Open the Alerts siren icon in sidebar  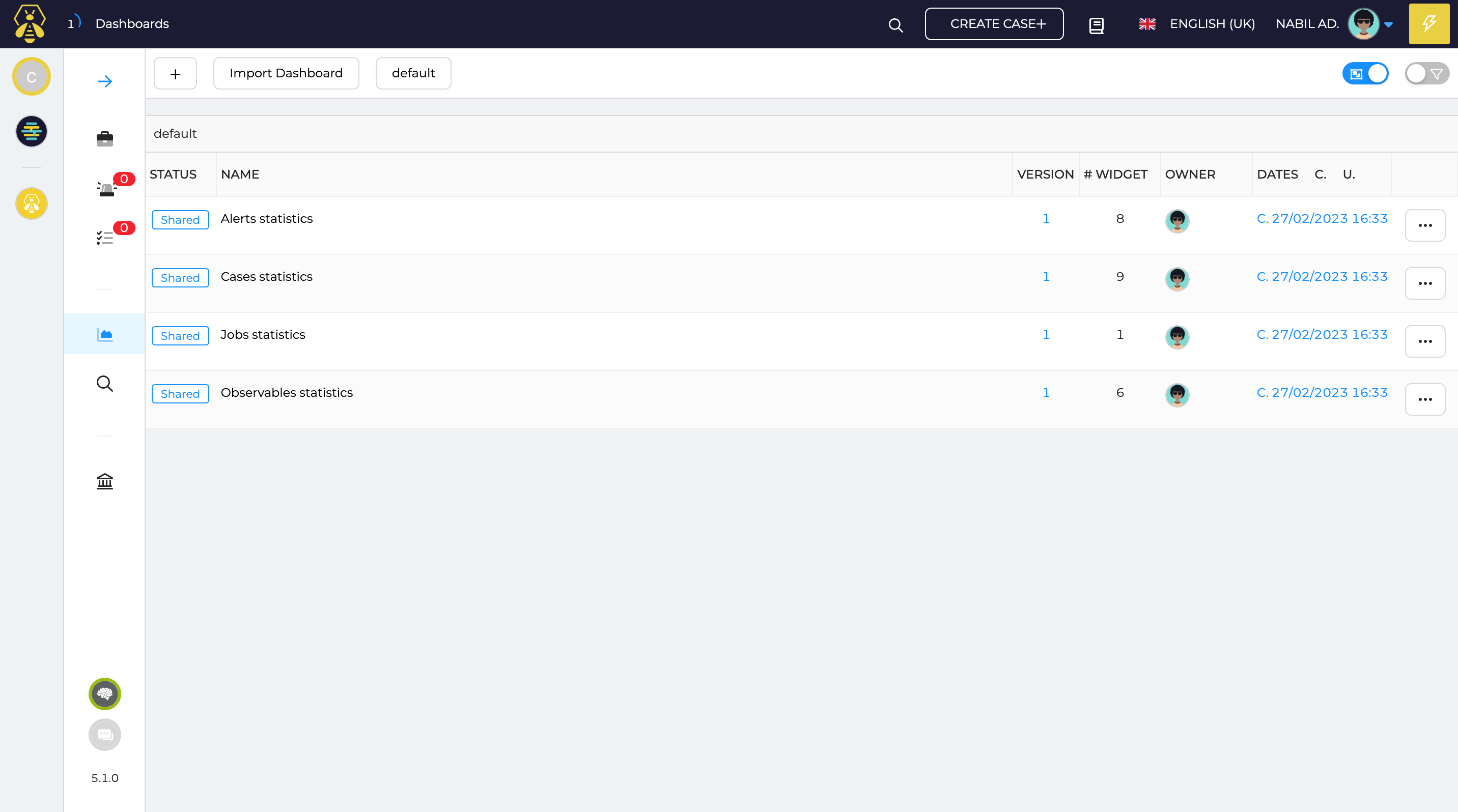(106, 189)
